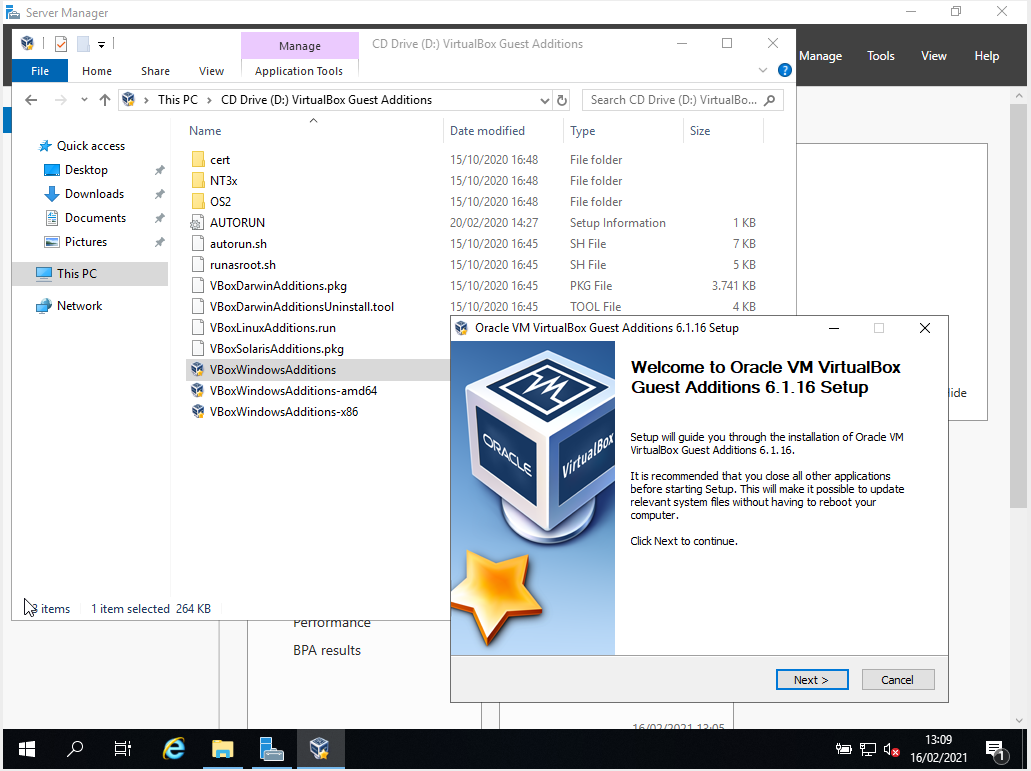Screen dimensions: 1031x771
Task: Open the address bar dropdown arrow
Action: (x=544, y=100)
